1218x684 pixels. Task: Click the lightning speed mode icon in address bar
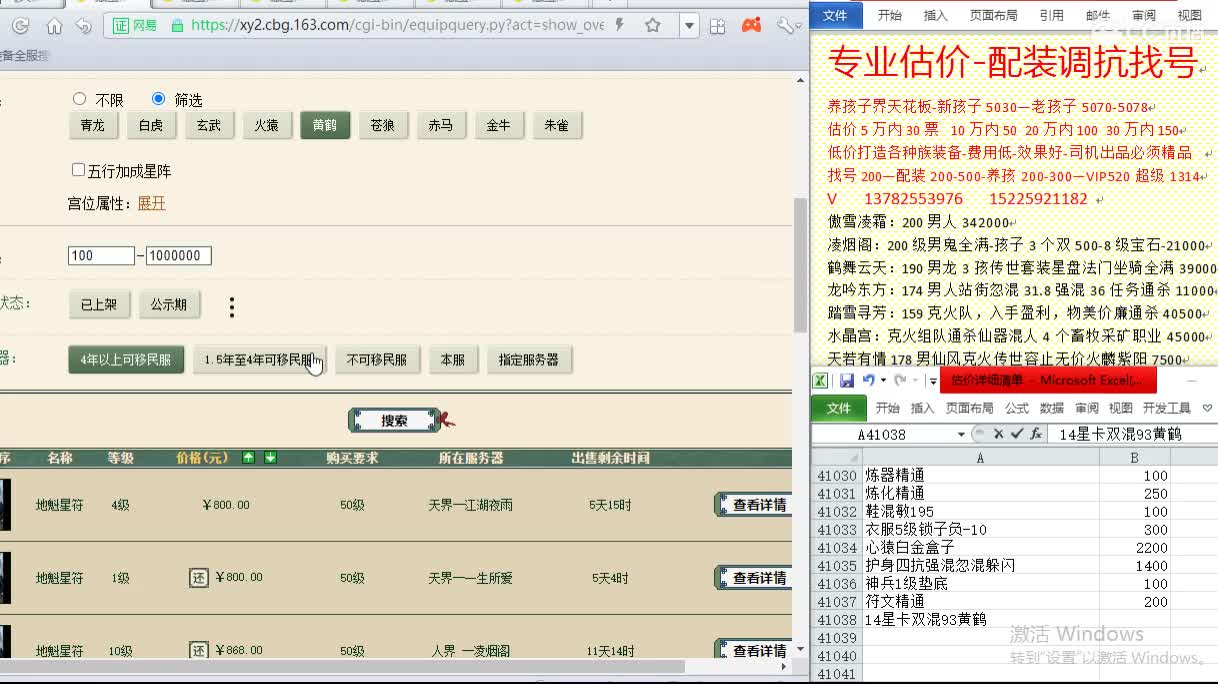coord(621,25)
